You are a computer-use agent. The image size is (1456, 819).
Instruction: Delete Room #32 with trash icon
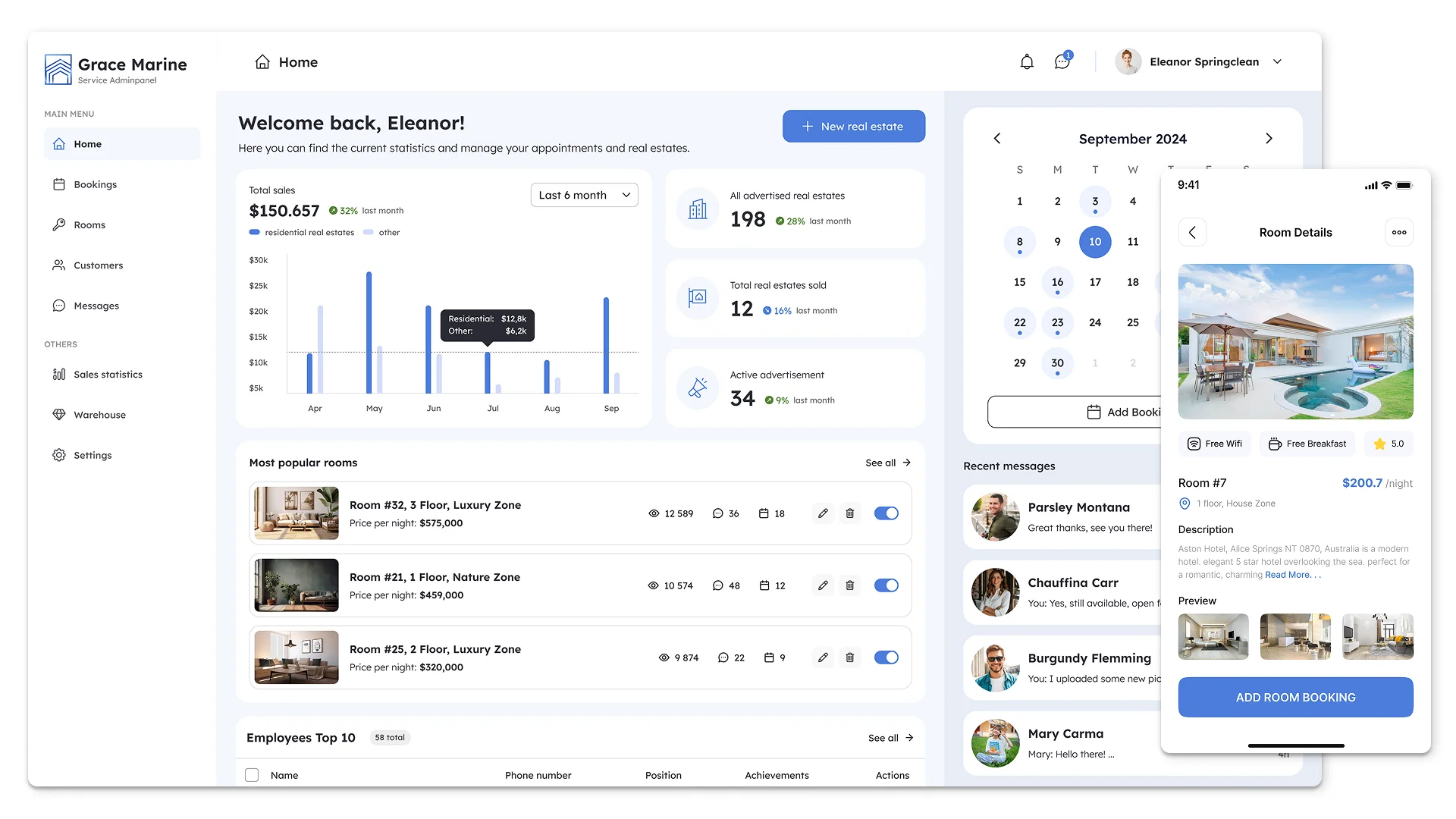point(849,513)
